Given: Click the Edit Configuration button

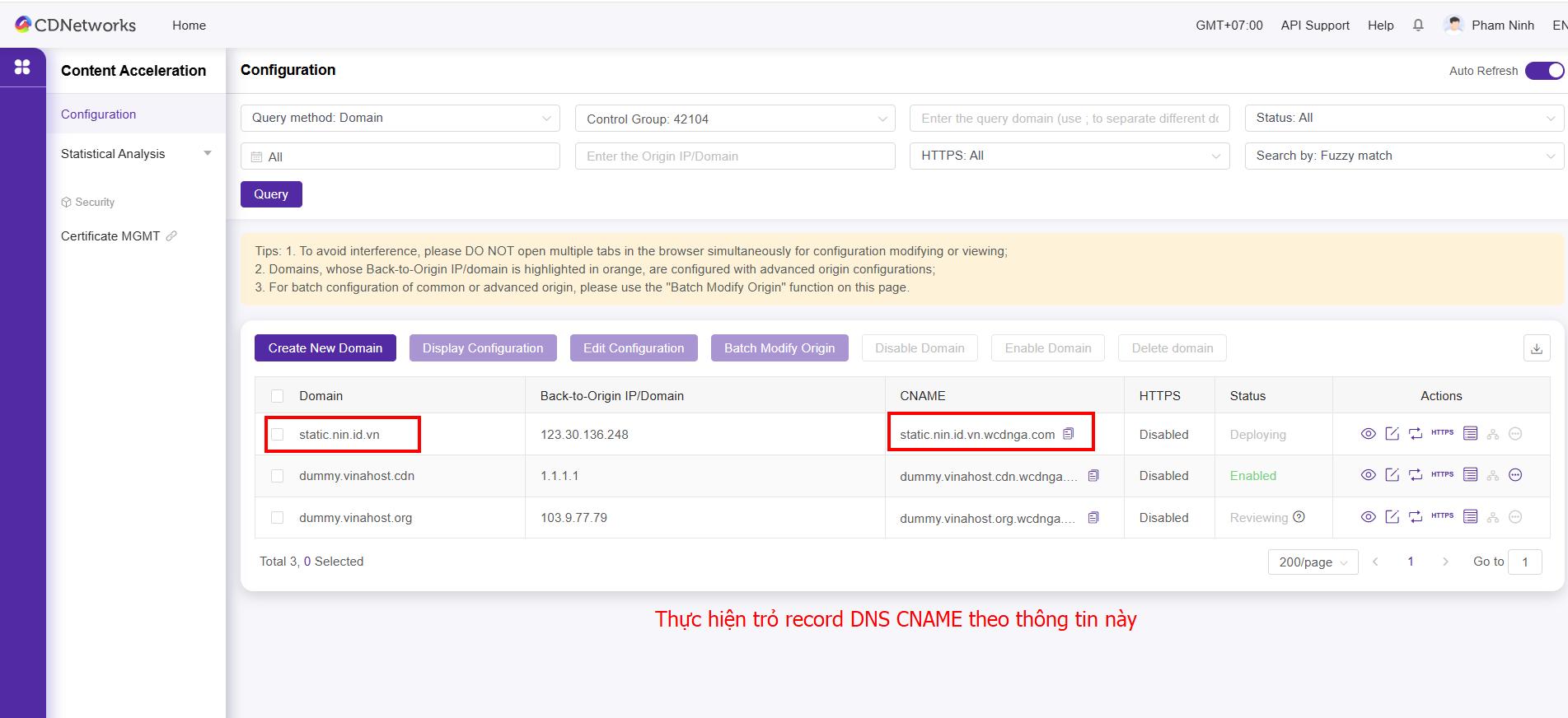Looking at the screenshot, I should [634, 348].
